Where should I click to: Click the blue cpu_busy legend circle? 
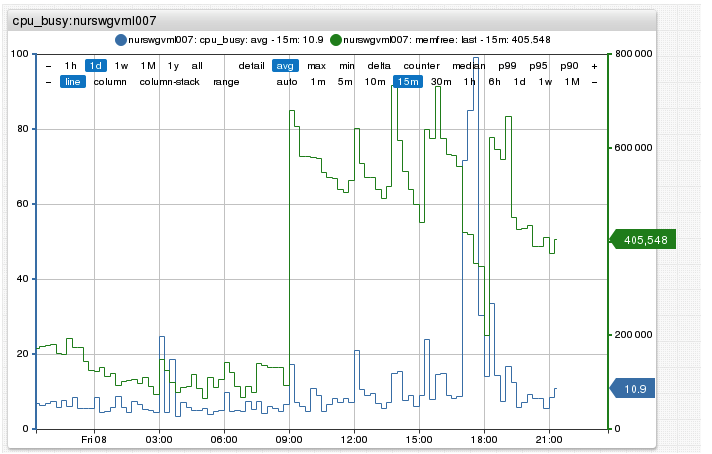click(121, 40)
